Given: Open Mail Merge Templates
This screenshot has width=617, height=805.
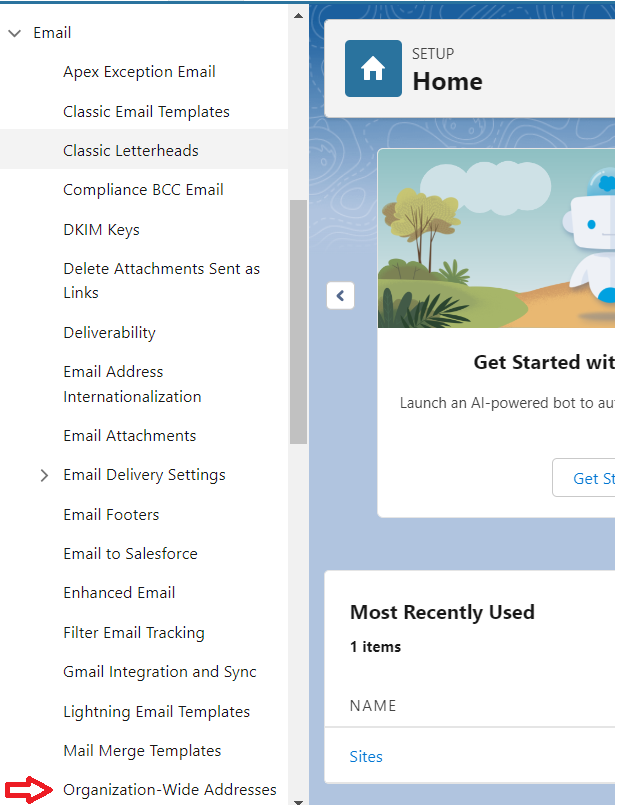Looking at the screenshot, I should pos(142,751).
